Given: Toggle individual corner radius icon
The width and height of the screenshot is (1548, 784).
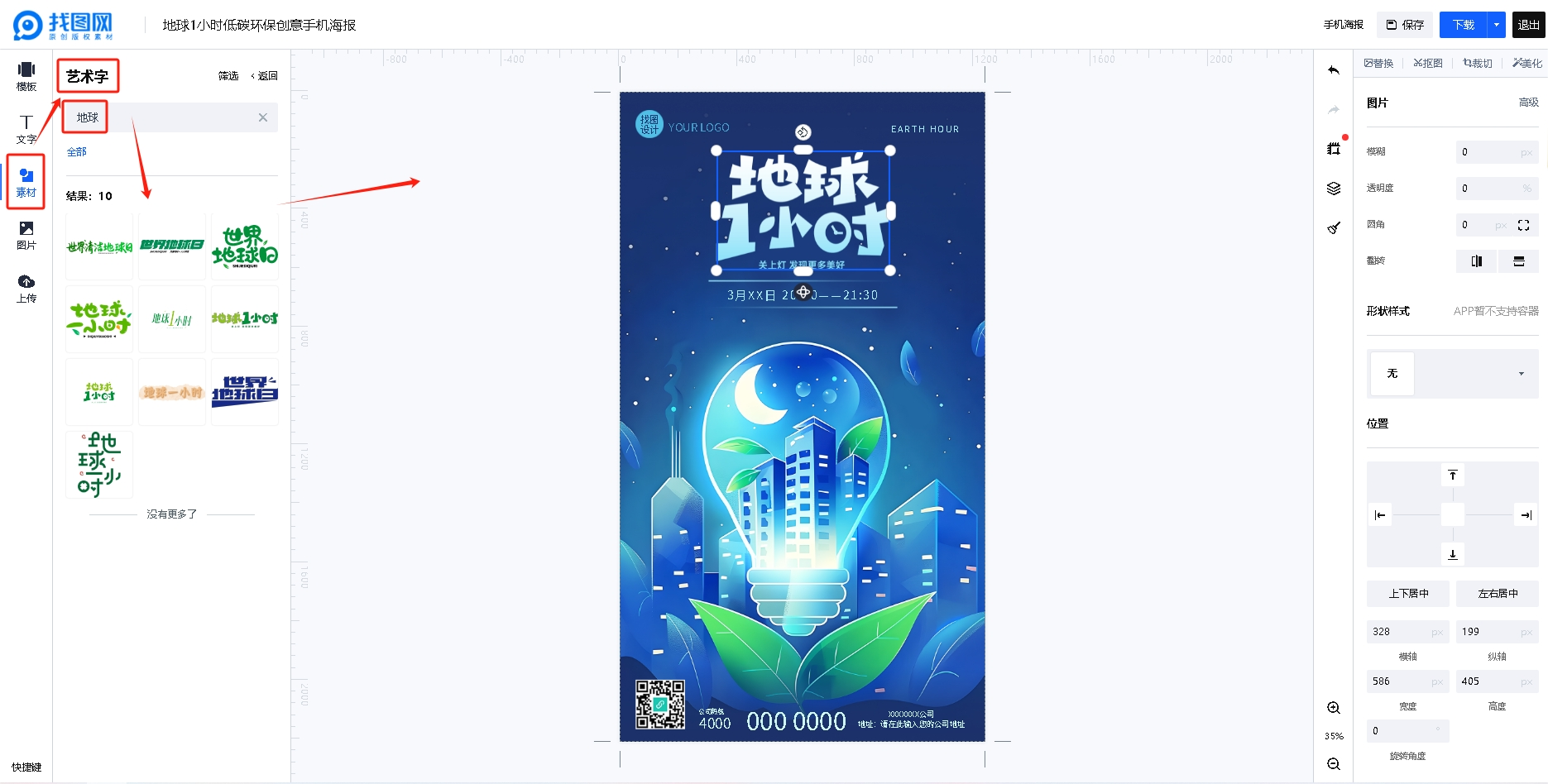Looking at the screenshot, I should 1523,225.
